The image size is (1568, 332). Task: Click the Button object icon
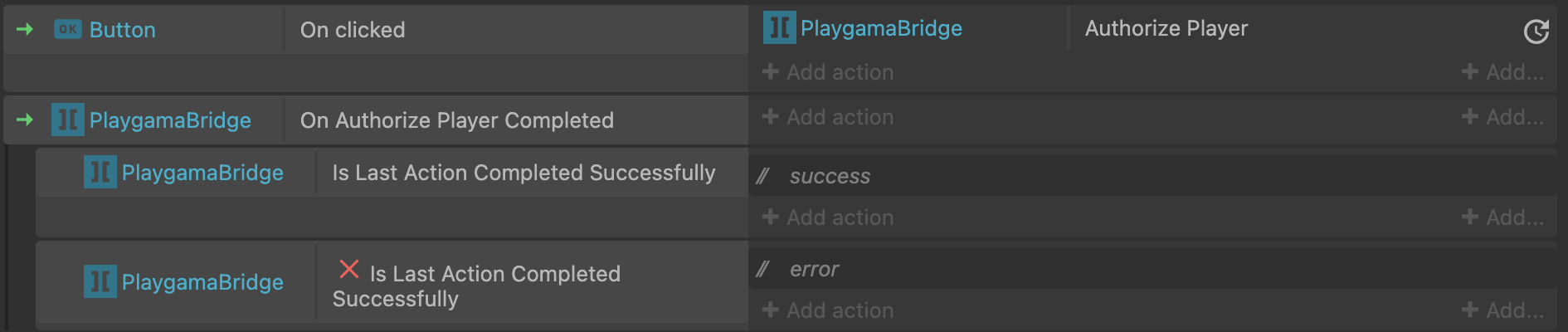(x=67, y=30)
